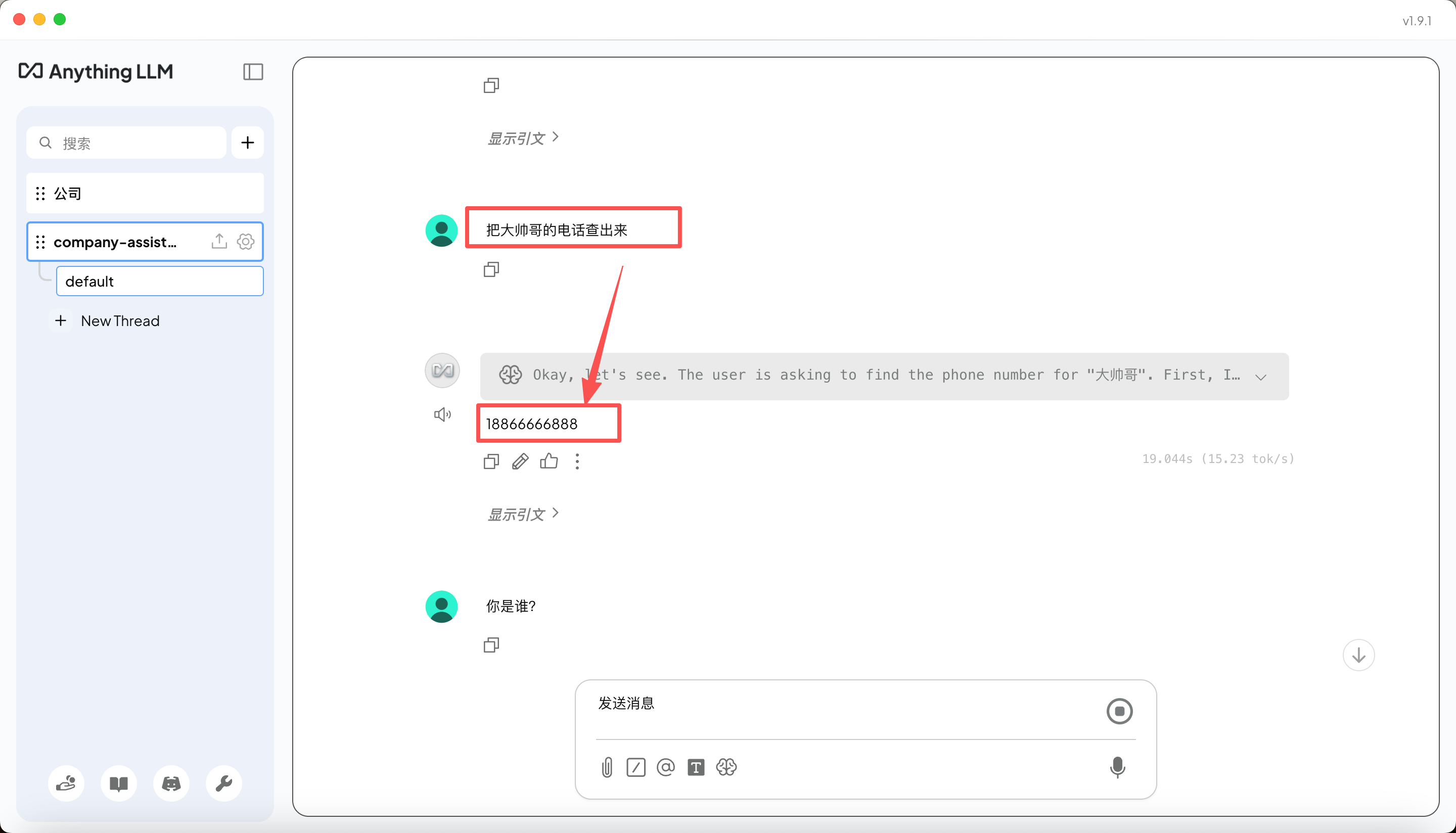Toggle sidebar collapse button
1456x833 pixels.
(253, 71)
